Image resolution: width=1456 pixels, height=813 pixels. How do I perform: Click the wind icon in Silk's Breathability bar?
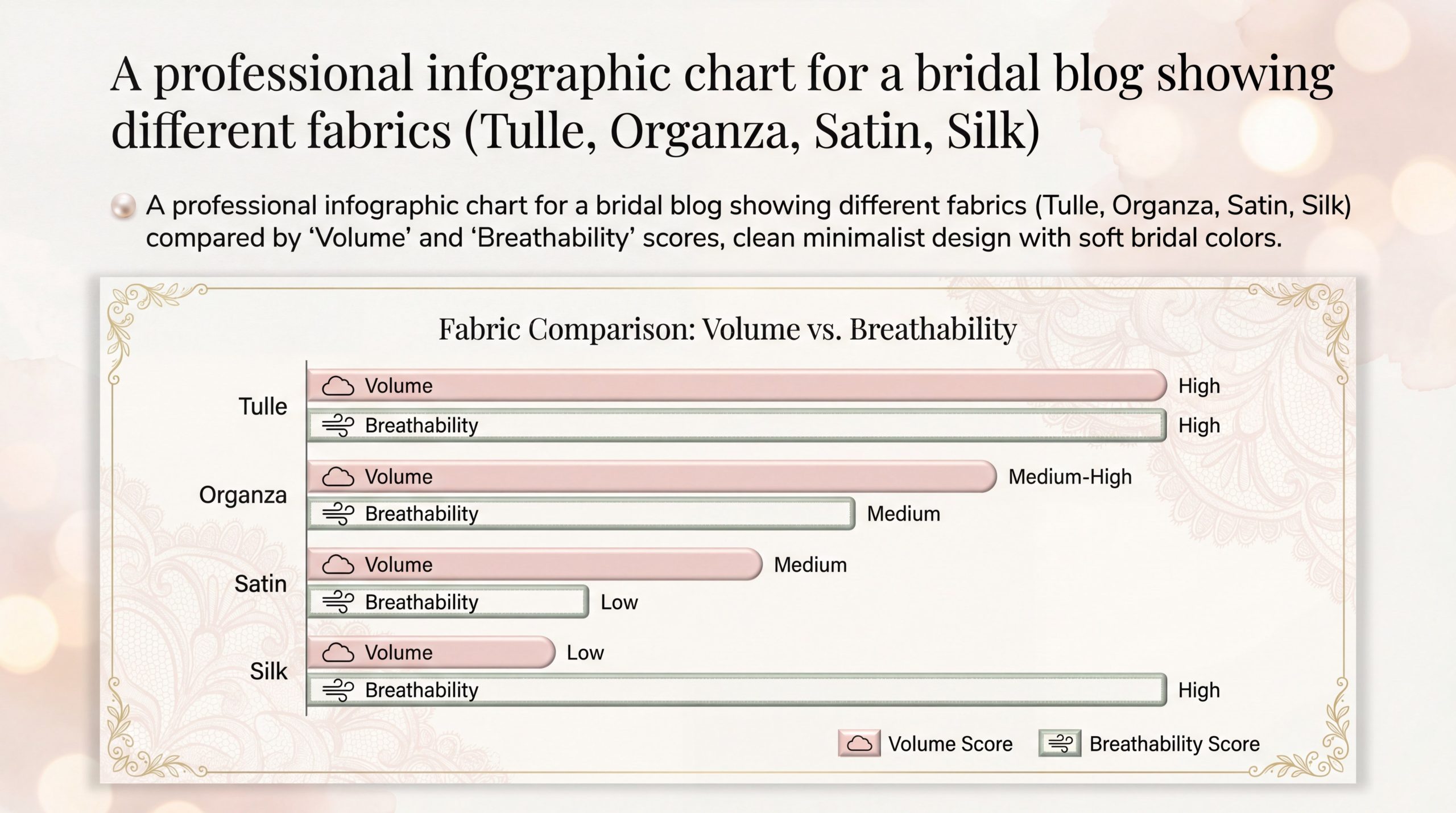pyautogui.click(x=338, y=690)
